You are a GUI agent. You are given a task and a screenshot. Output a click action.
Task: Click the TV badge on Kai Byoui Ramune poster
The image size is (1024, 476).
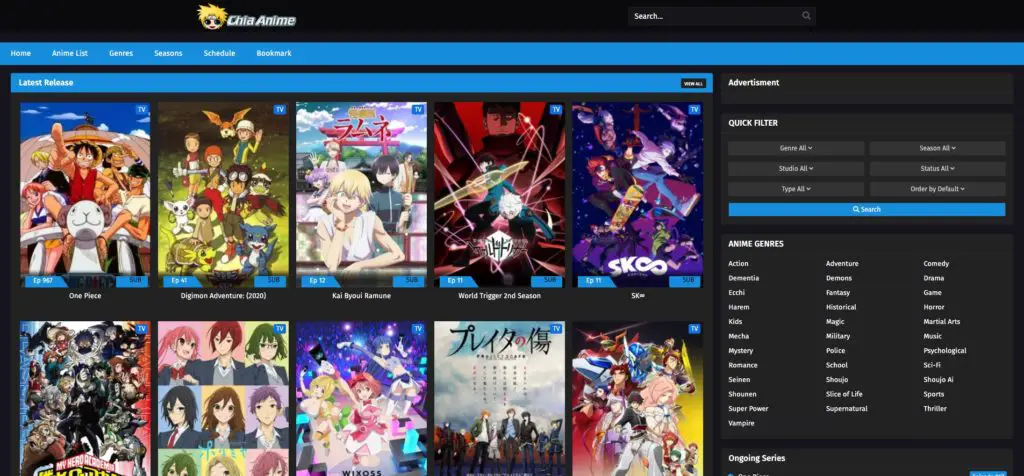(x=418, y=110)
